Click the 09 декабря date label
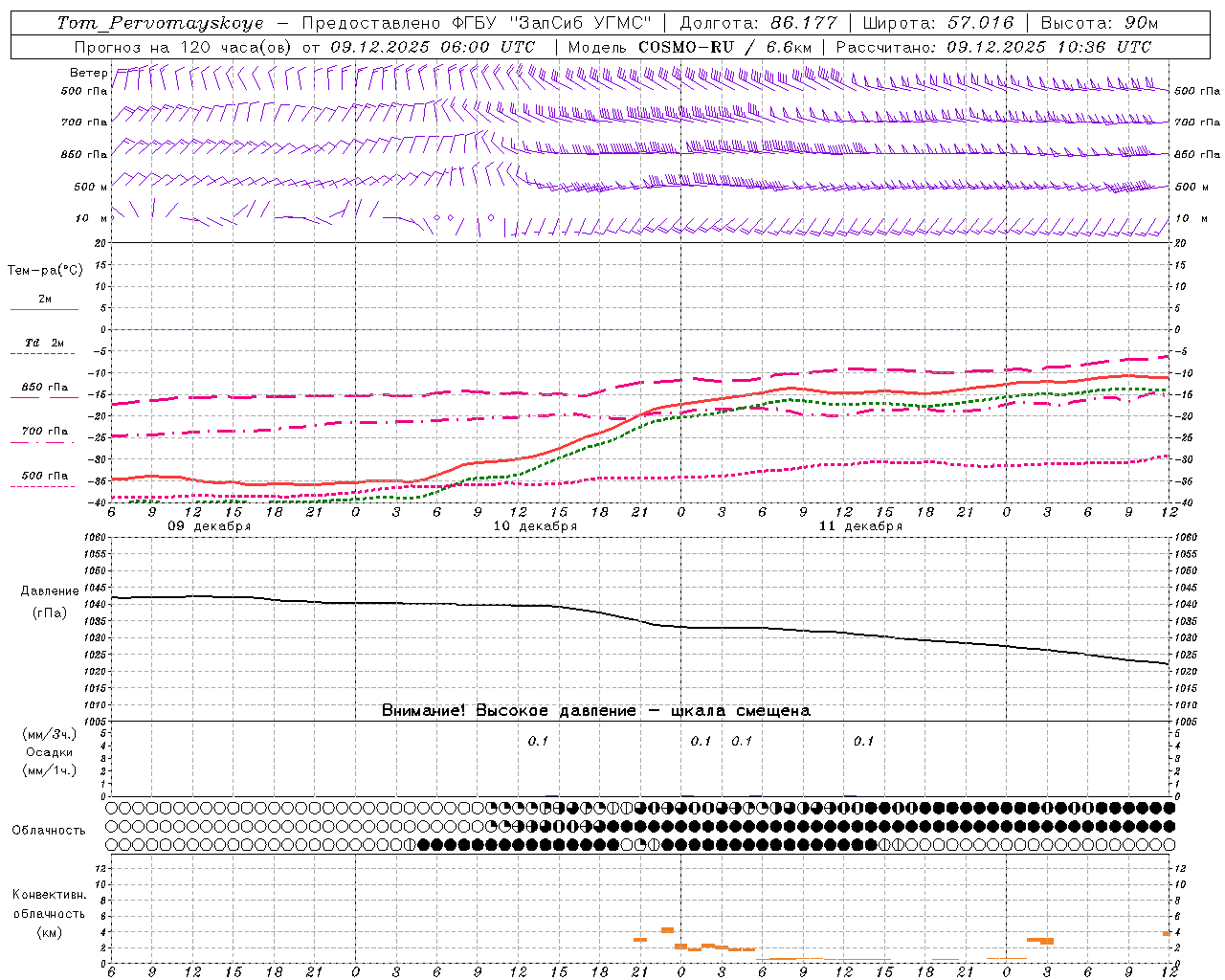 coord(210,526)
